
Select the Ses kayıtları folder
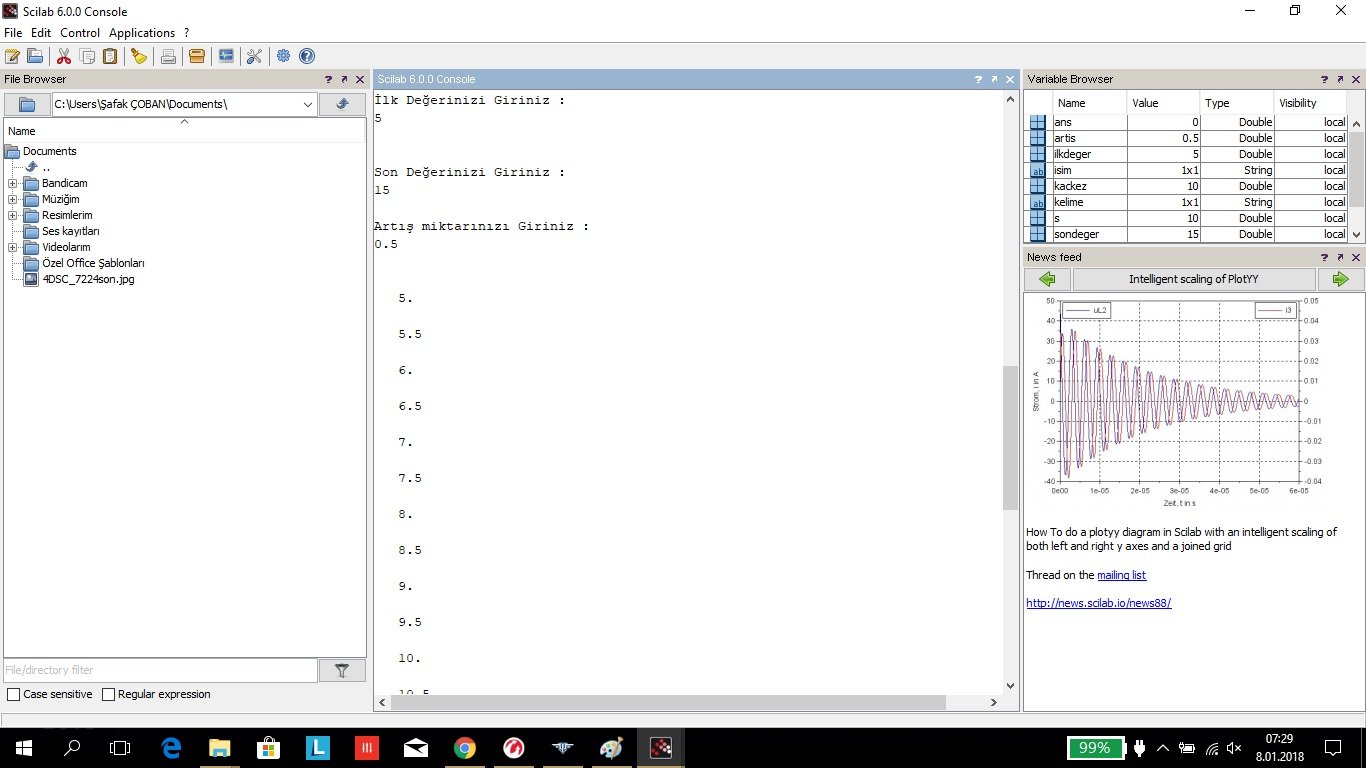(x=70, y=231)
